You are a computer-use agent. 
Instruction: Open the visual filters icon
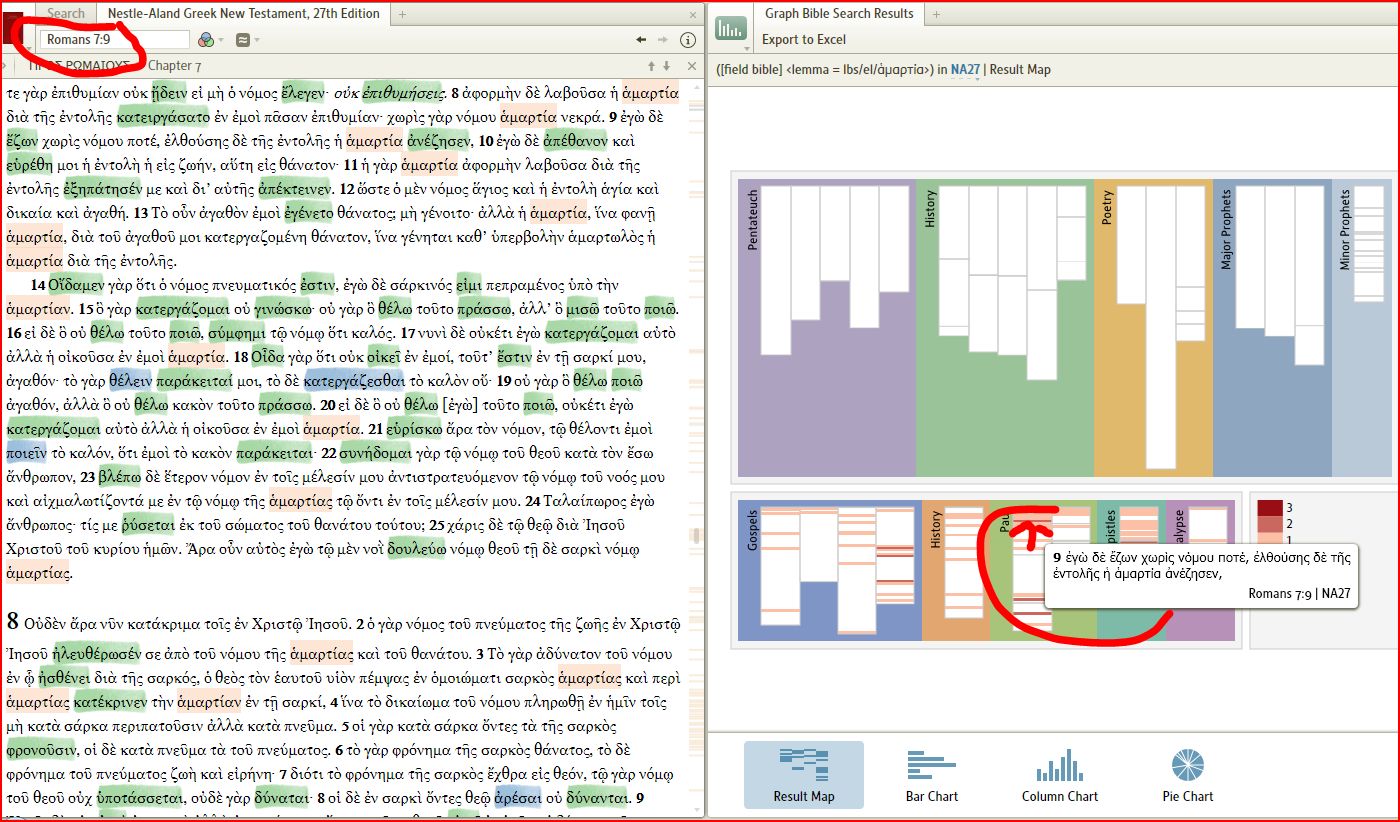[x=206, y=40]
